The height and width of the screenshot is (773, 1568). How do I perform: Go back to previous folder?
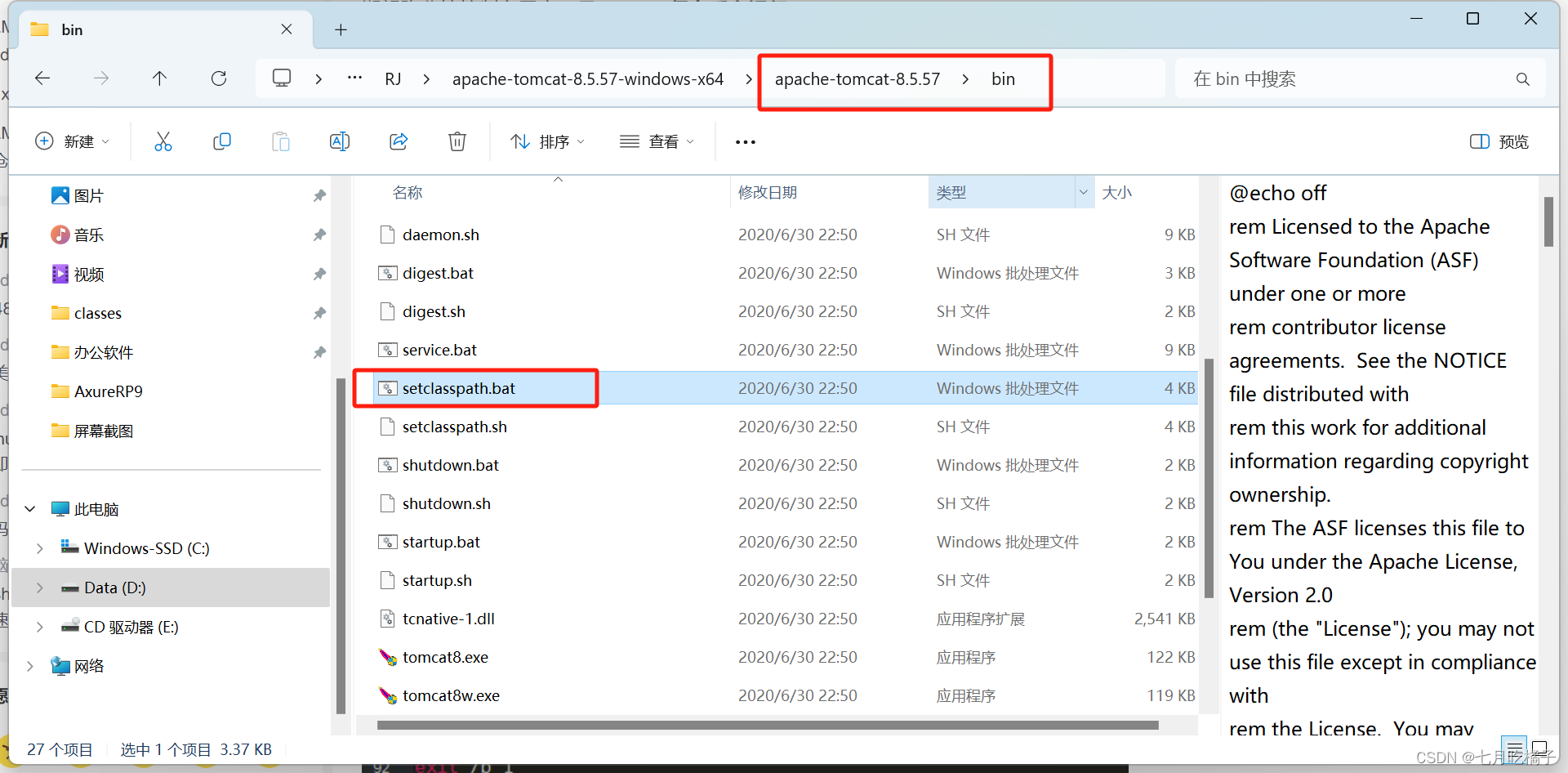click(x=42, y=78)
